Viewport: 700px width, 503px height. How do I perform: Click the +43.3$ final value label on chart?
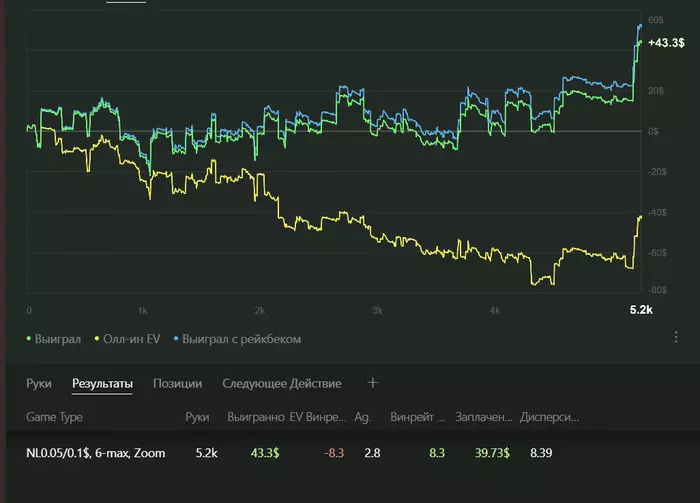click(x=666, y=43)
